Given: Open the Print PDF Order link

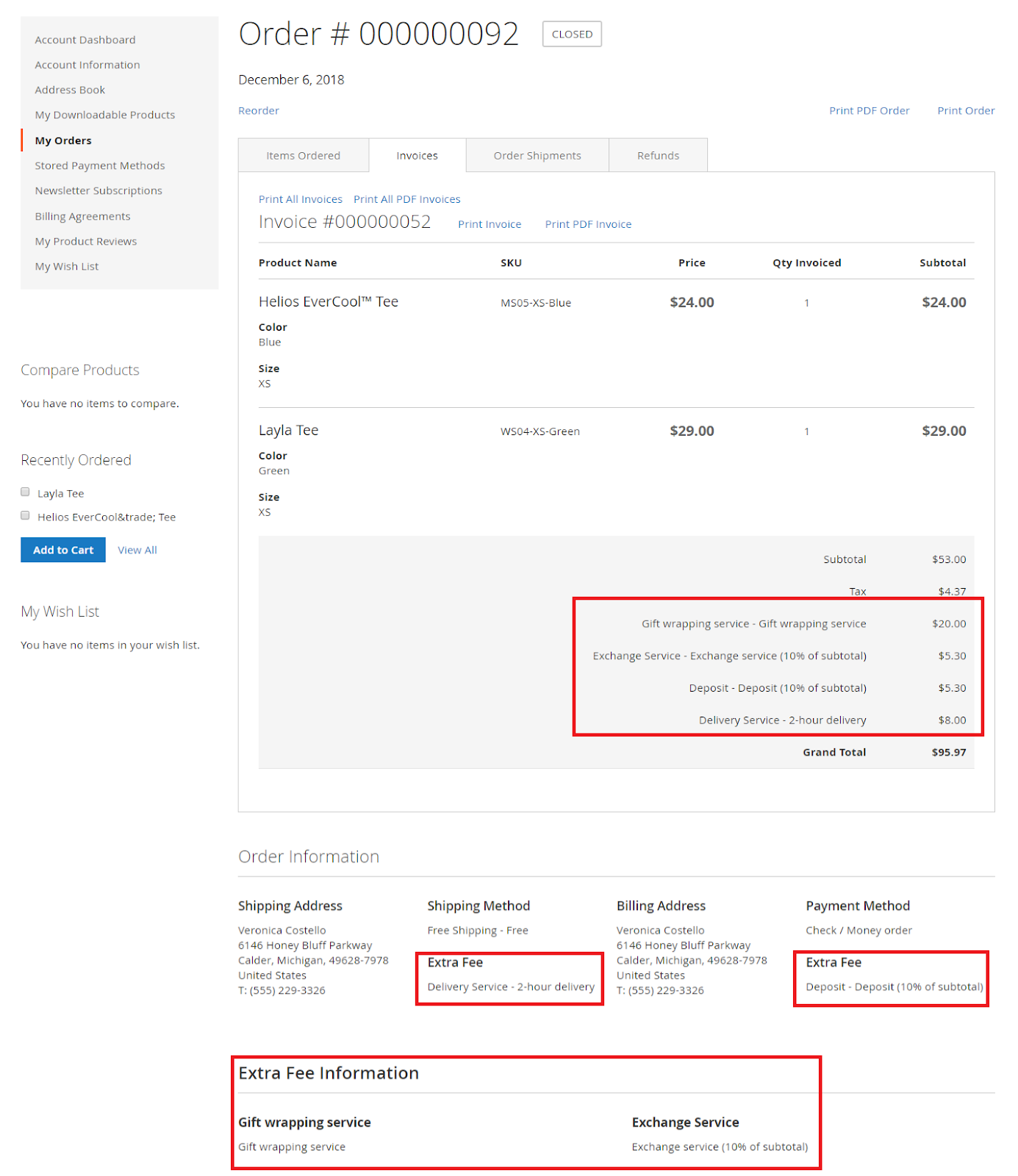Looking at the screenshot, I should (x=869, y=111).
